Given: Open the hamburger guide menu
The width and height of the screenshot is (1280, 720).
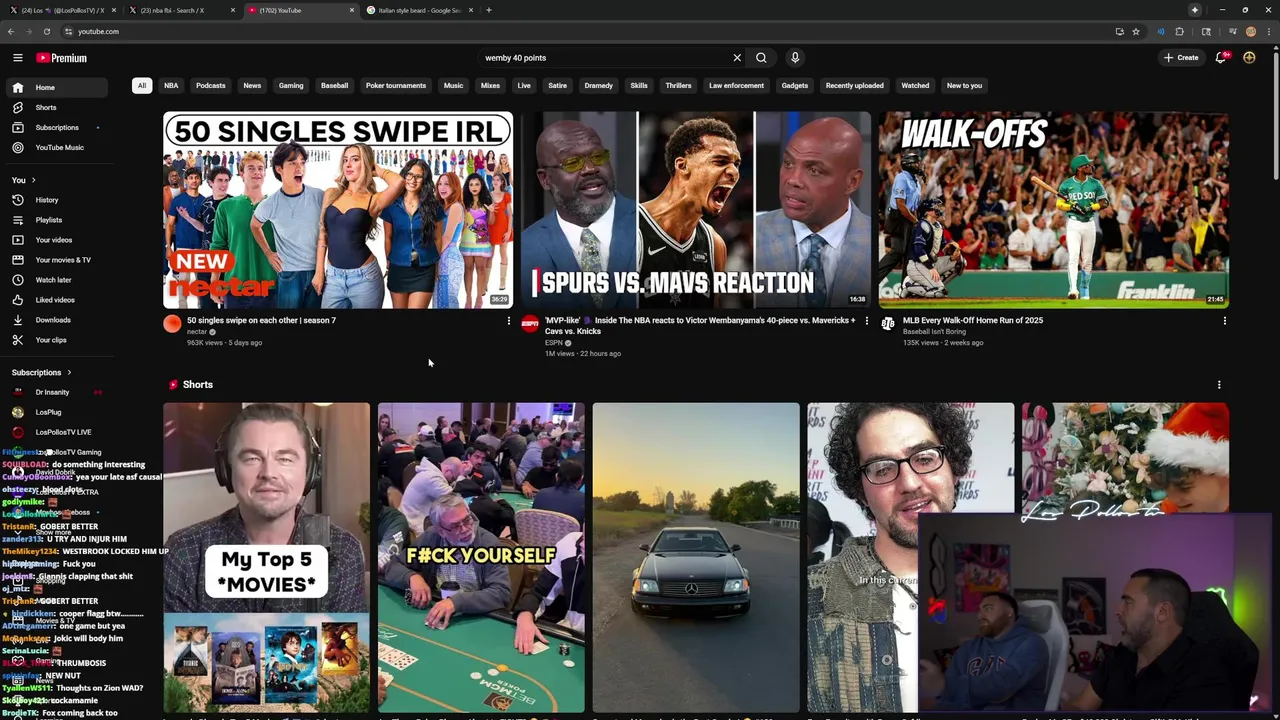Looking at the screenshot, I should pos(17,58).
